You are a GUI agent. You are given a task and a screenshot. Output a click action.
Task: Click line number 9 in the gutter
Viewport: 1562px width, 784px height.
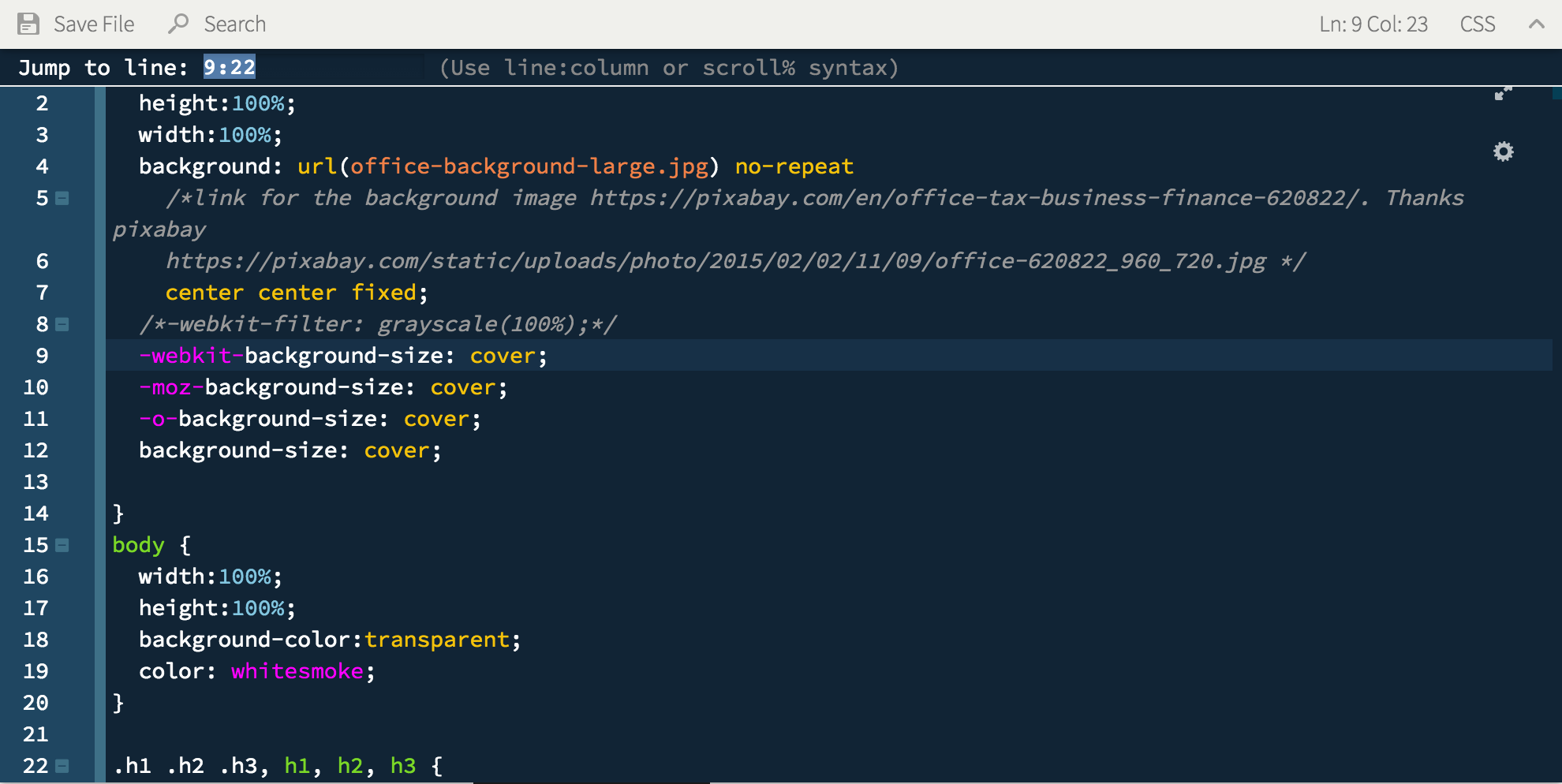42,356
